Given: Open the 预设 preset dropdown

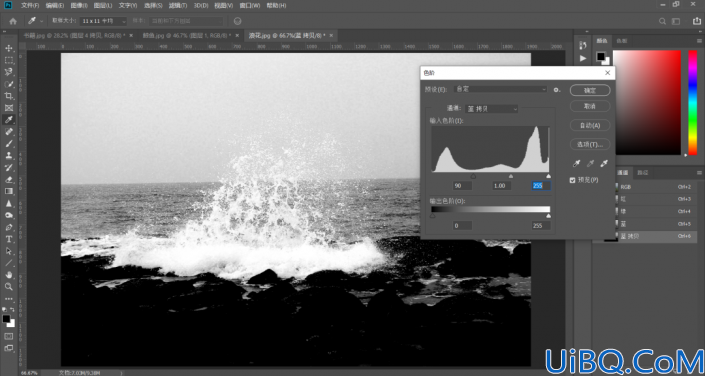Looking at the screenshot, I should click(x=501, y=90).
